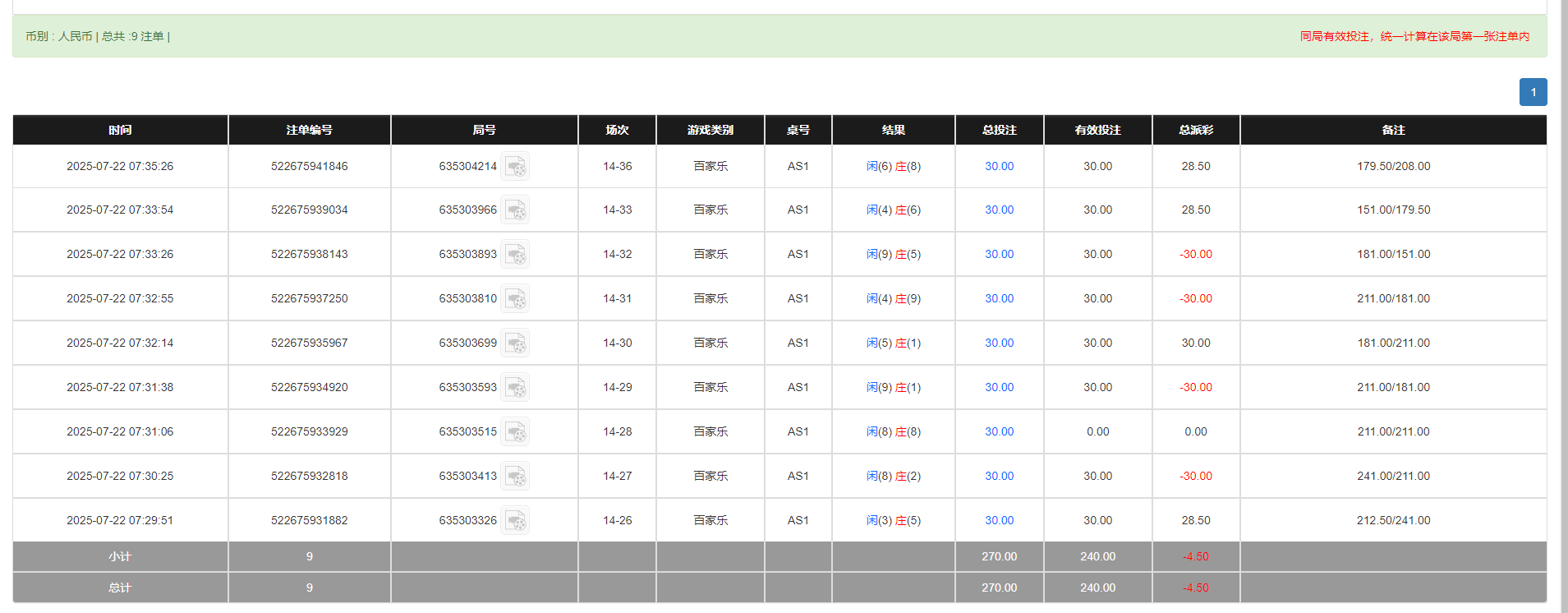Image resolution: width=1568 pixels, height=613 pixels.
Task: View replay icon for round 635303810
Action: [x=515, y=299]
